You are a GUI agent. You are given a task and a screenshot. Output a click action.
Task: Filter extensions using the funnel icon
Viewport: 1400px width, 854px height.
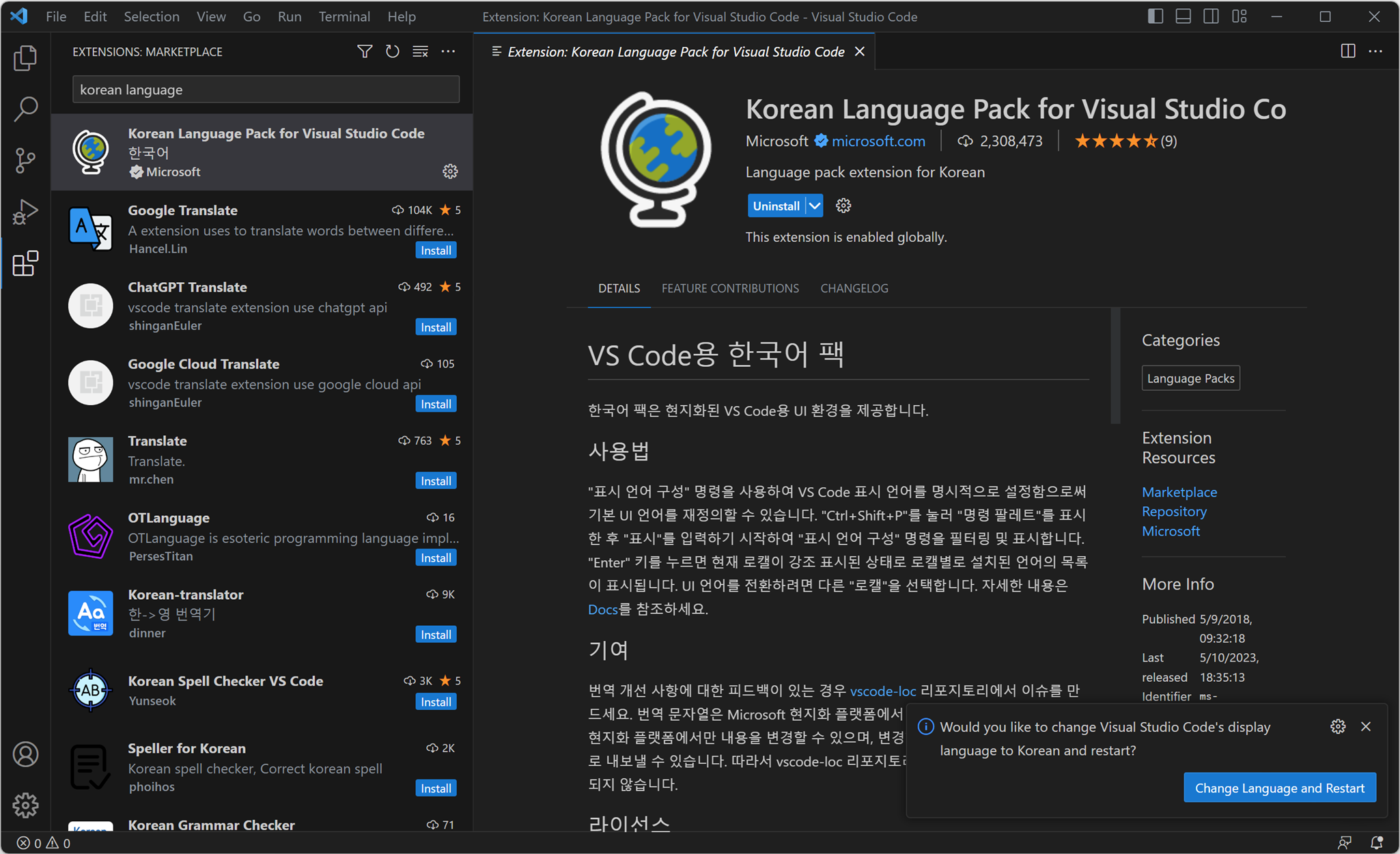point(365,51)
